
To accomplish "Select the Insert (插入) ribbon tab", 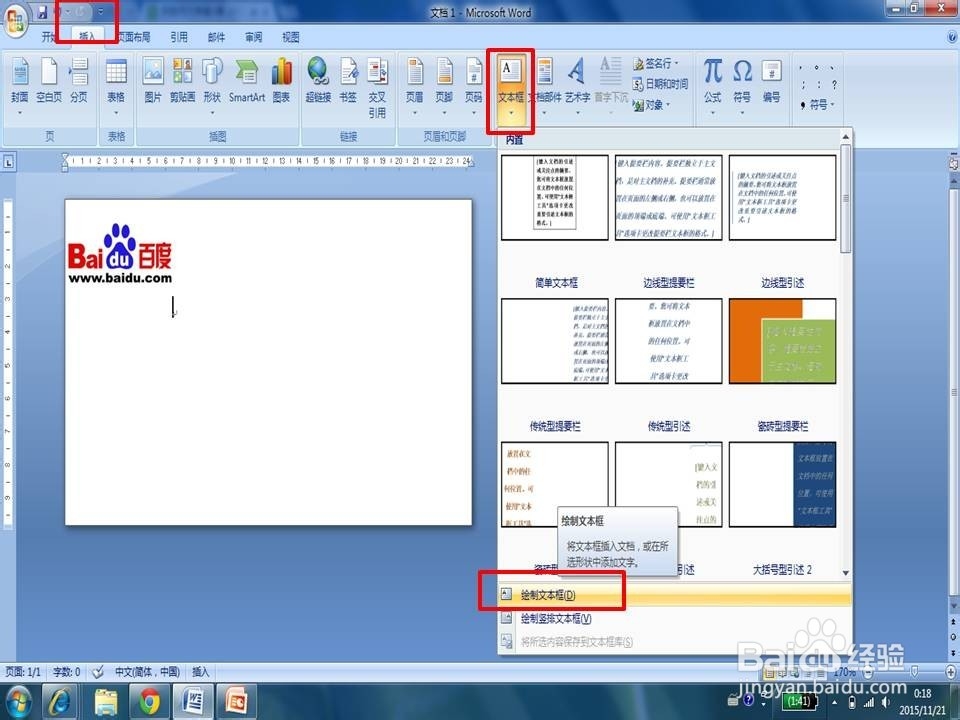I will (x=88, y=37).
